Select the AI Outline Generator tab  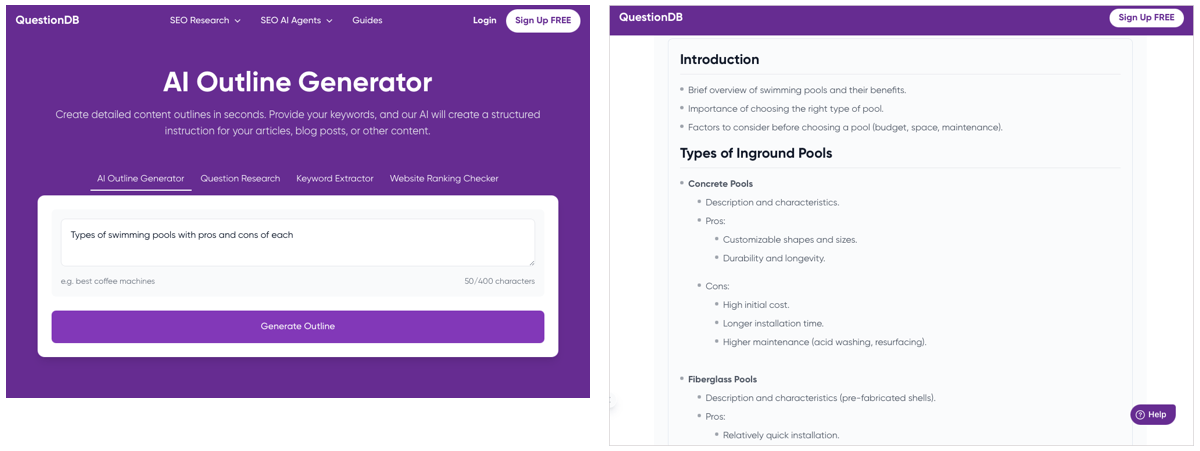click(x=141, y=178)
